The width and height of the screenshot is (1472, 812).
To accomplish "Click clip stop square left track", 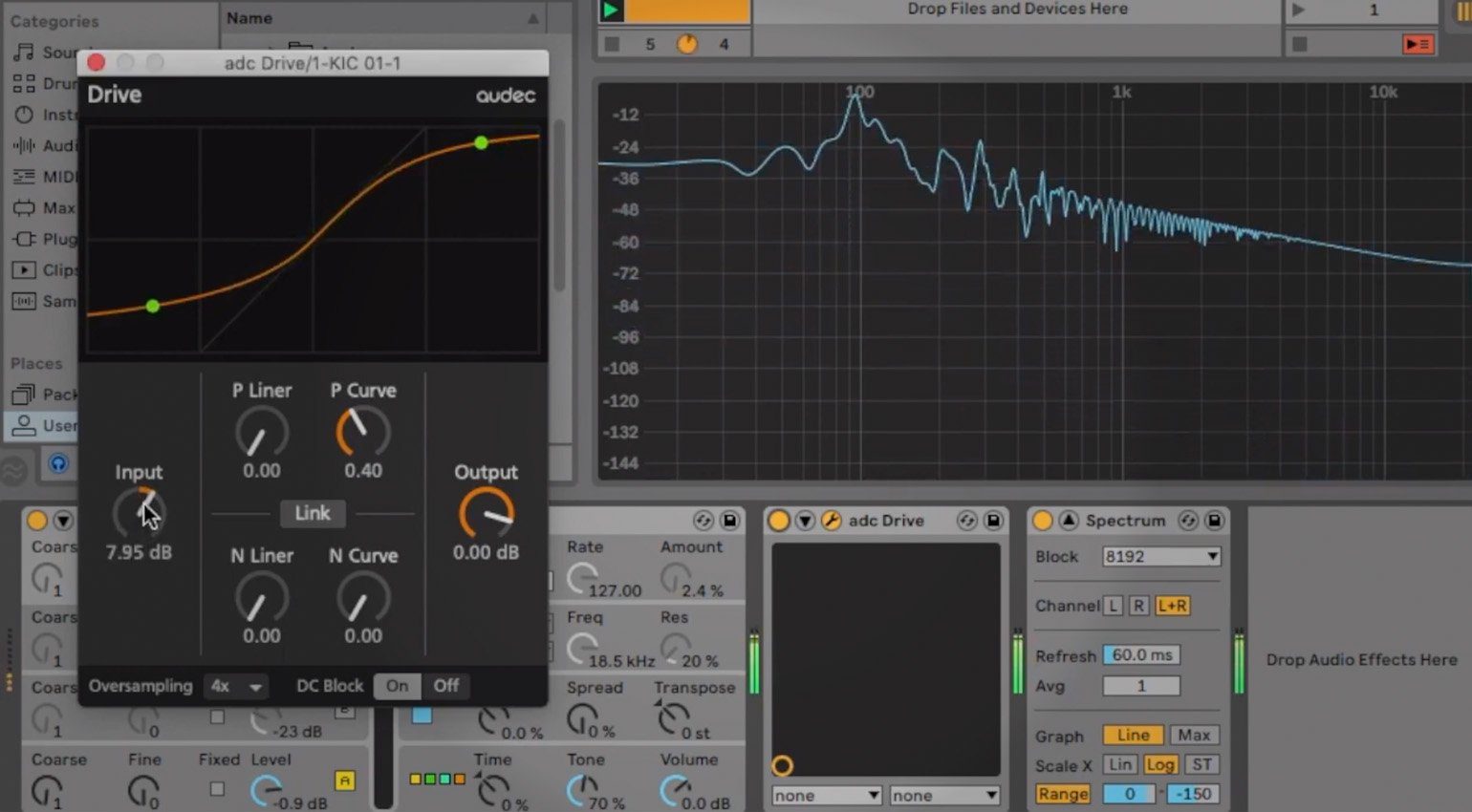I will [613, 44].
